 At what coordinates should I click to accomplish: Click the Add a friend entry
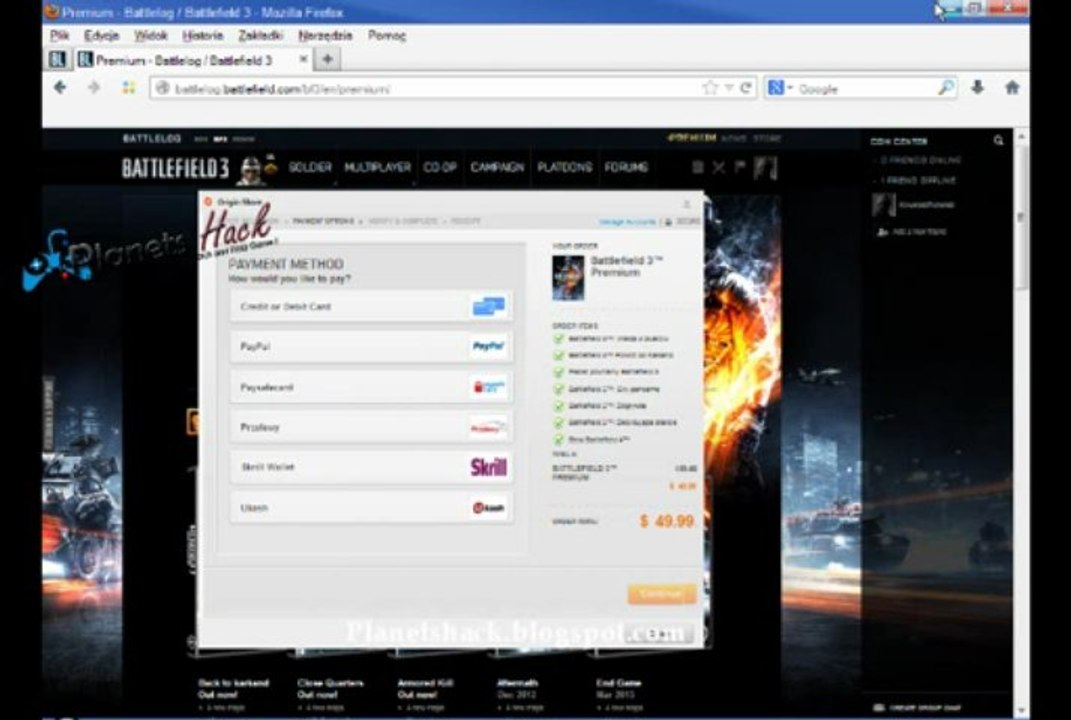click(911, 232)
